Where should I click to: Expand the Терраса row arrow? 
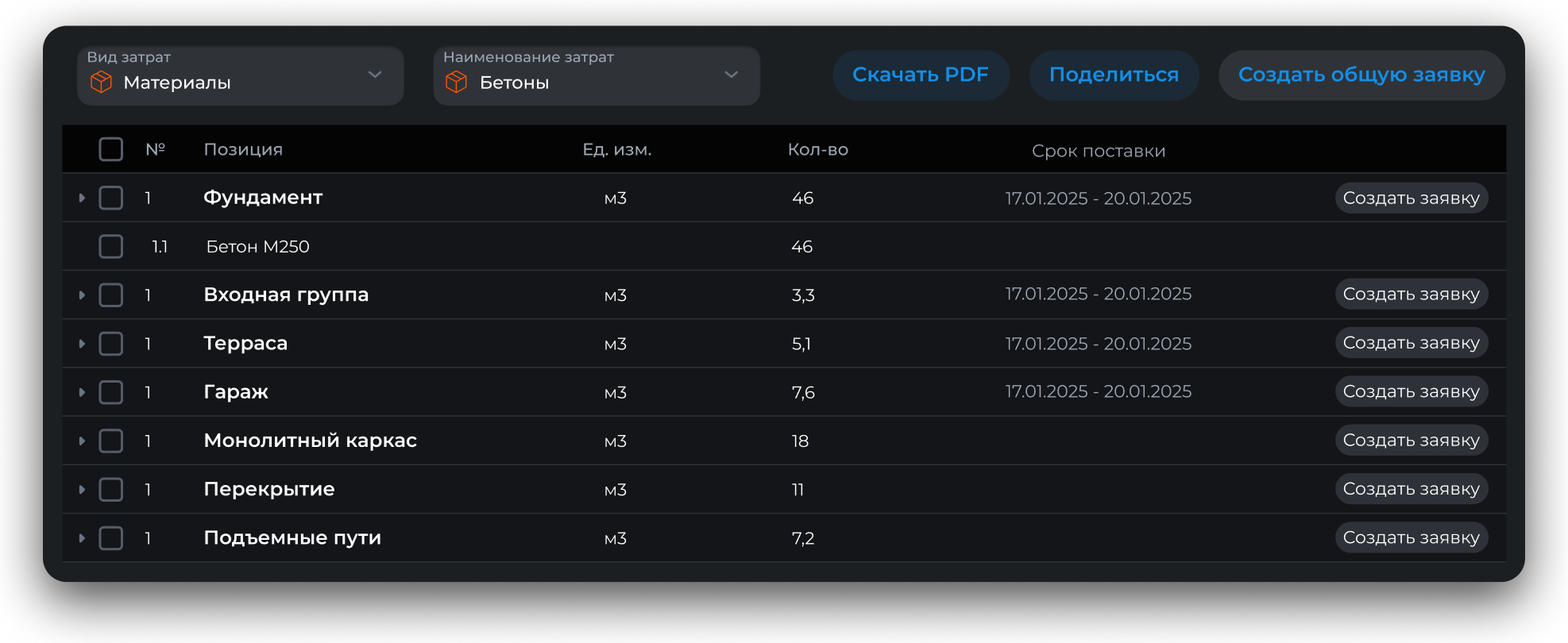pos(82,344)
